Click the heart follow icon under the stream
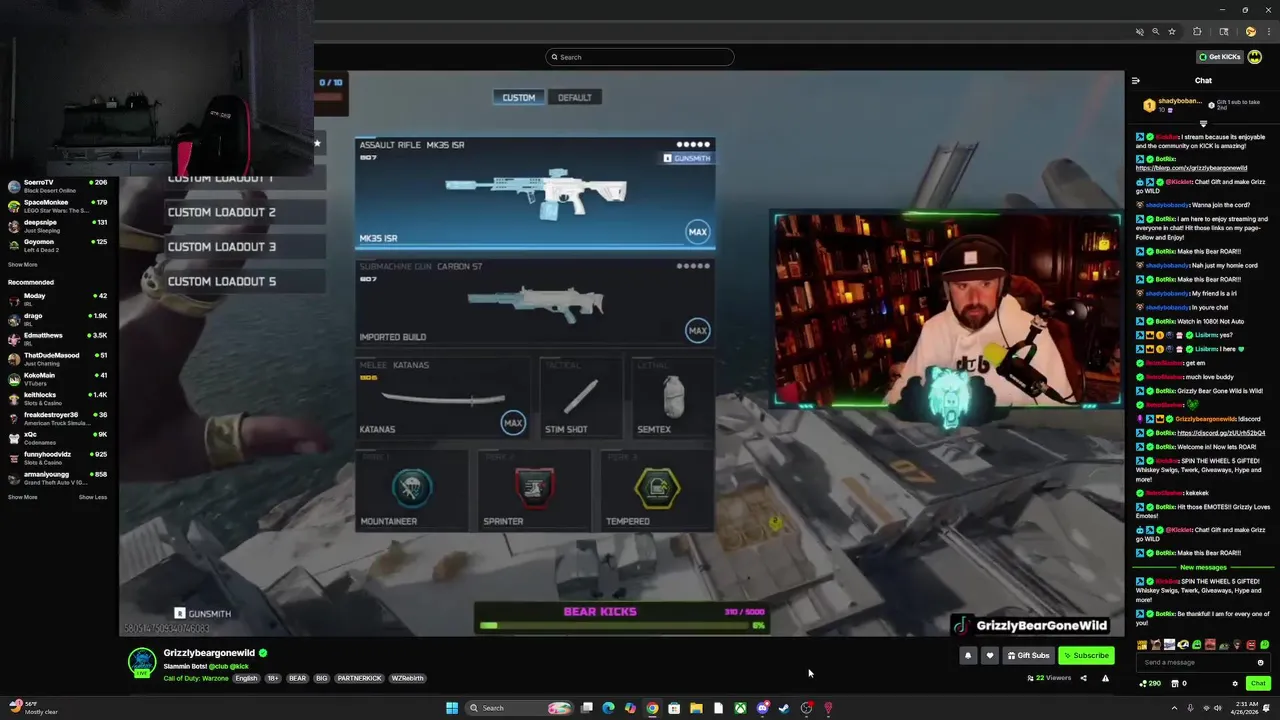 [x=990, y=656]
